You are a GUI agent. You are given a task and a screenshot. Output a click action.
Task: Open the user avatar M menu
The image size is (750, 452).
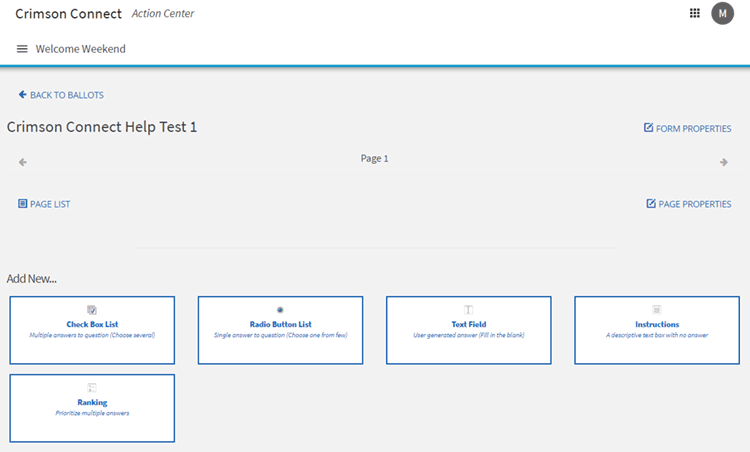722,13
